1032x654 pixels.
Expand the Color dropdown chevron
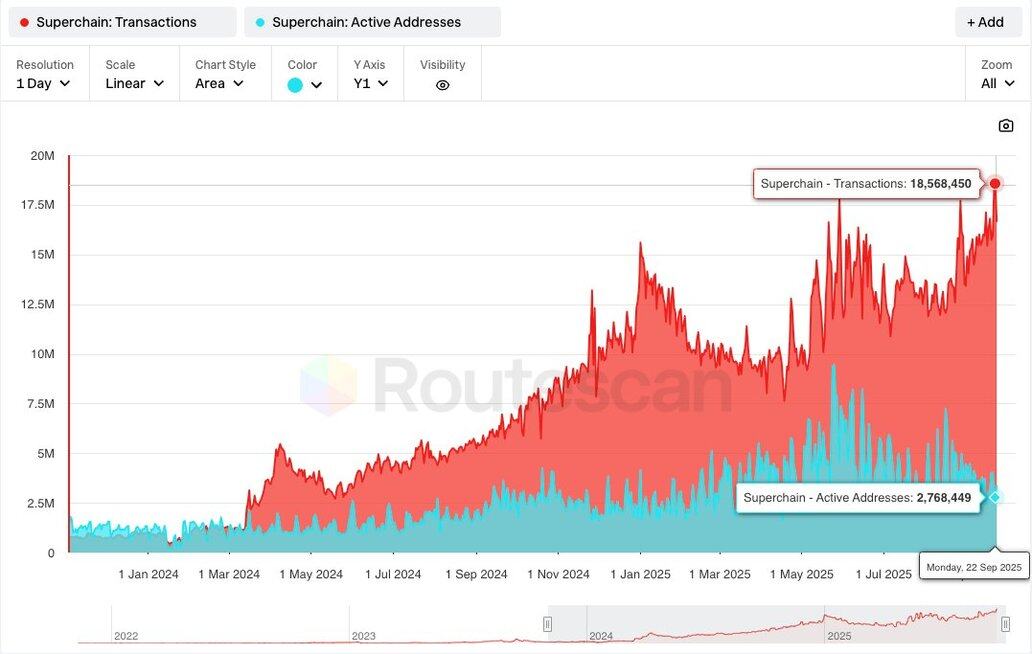[317, 85]
